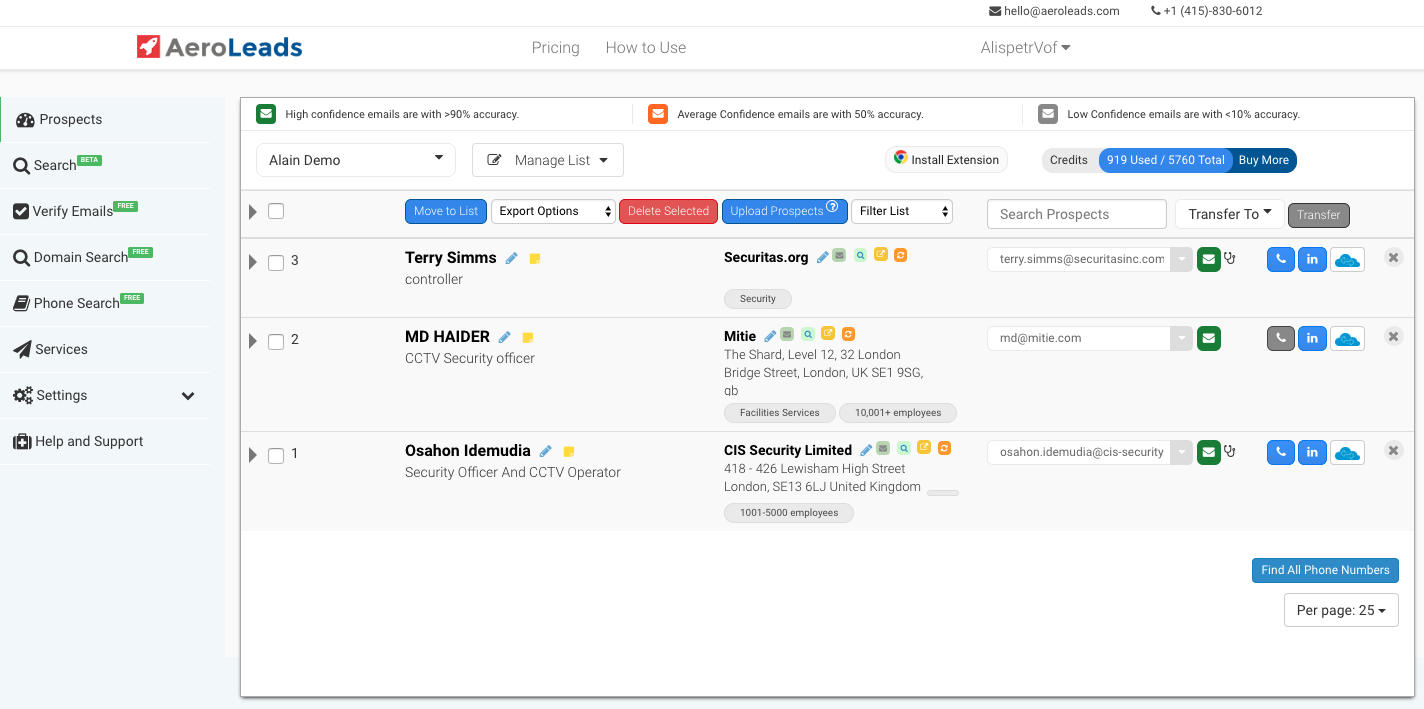Open yellow note icon for Osahon Idemudia

pyautogui.click(x=569, y=452)
